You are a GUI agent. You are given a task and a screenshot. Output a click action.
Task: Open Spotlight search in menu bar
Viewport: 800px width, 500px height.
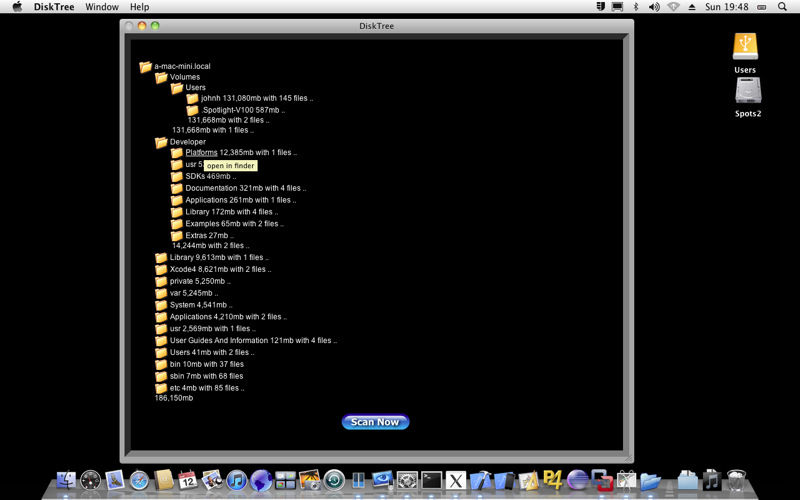pyautogui.click(x=783, y=7)
